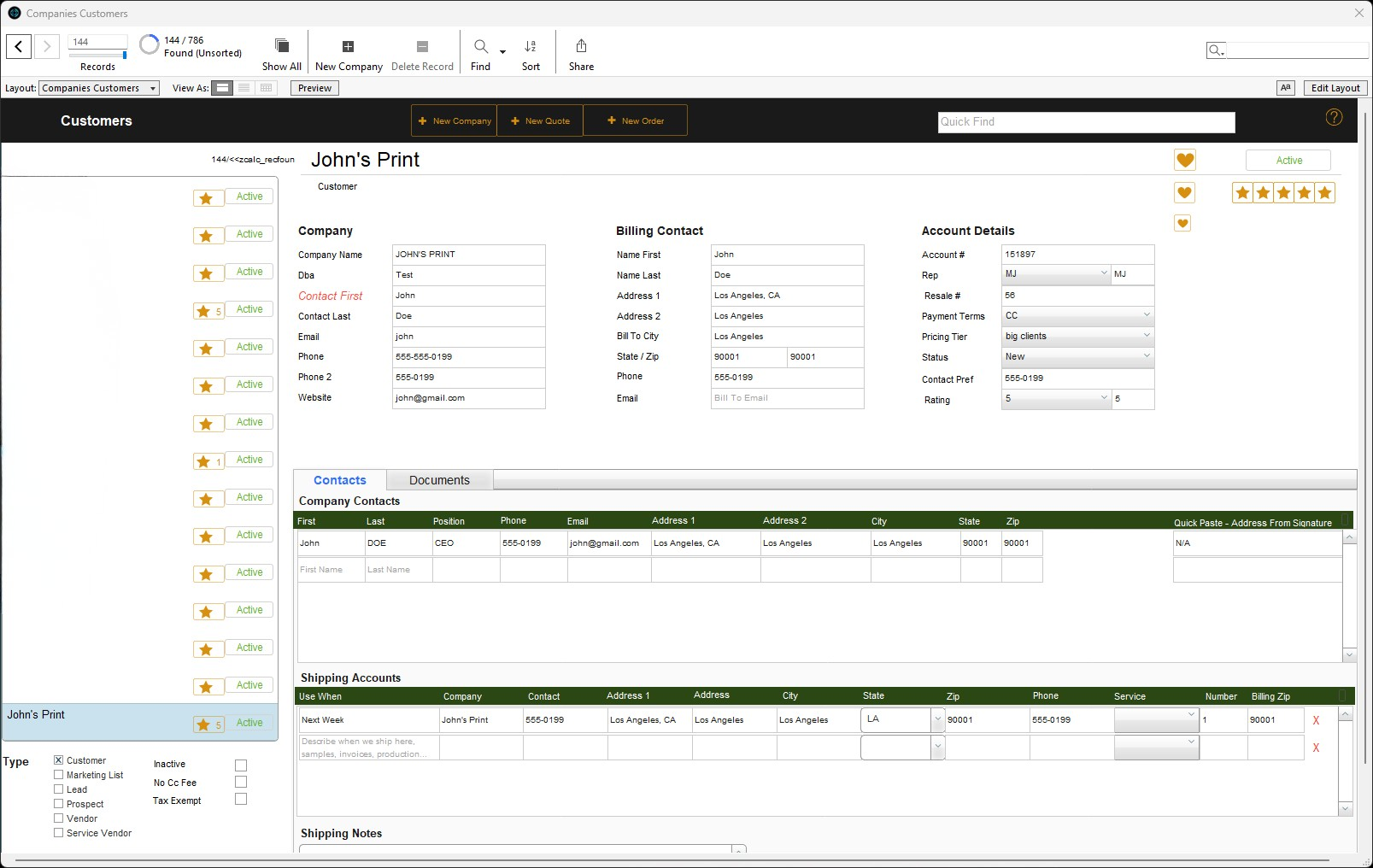Click the text formatting Aa icon
Screen dimensions: 1373x868
tap(1286, 88)
